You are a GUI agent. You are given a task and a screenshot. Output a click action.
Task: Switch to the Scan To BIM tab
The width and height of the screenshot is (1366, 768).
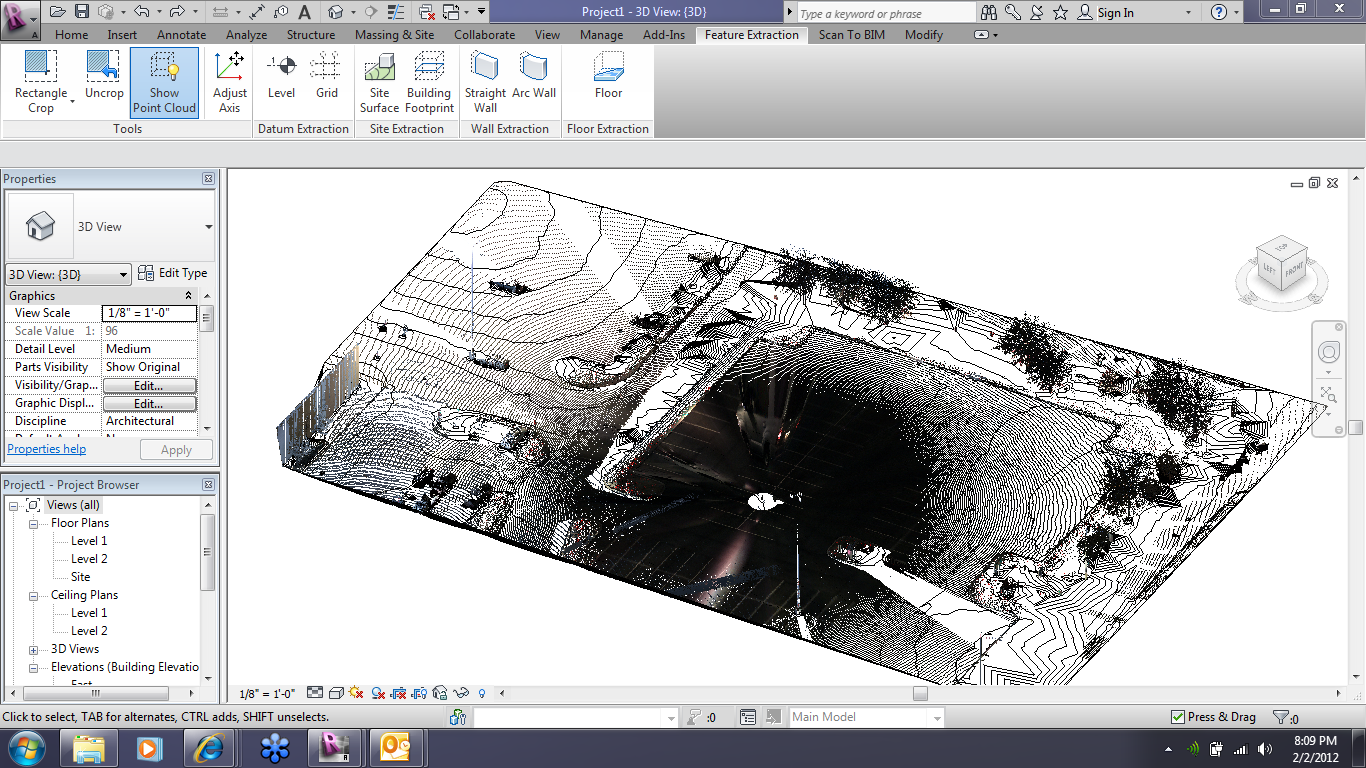[x=851, y=35]
